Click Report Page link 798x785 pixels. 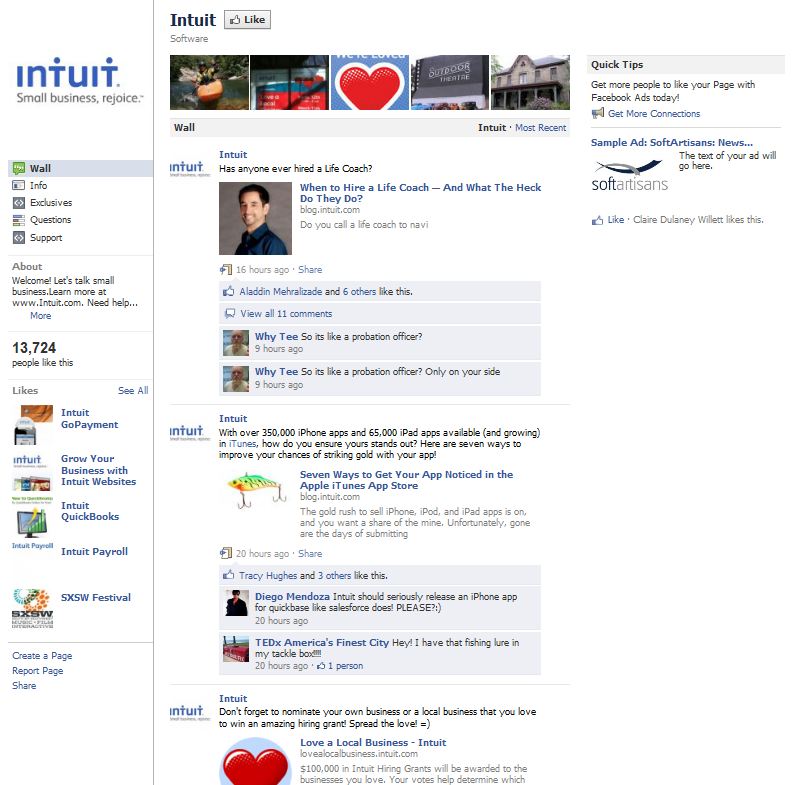(x=38, y=671)
